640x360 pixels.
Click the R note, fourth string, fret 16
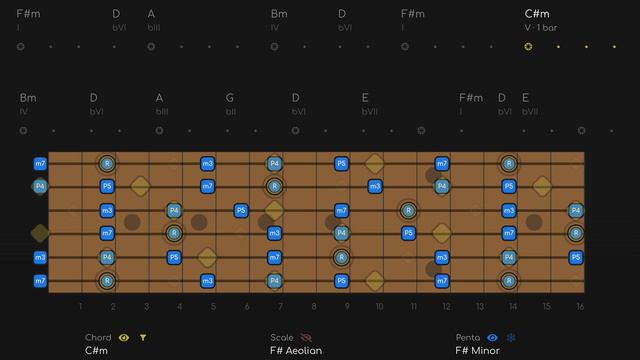click(576, 233)
